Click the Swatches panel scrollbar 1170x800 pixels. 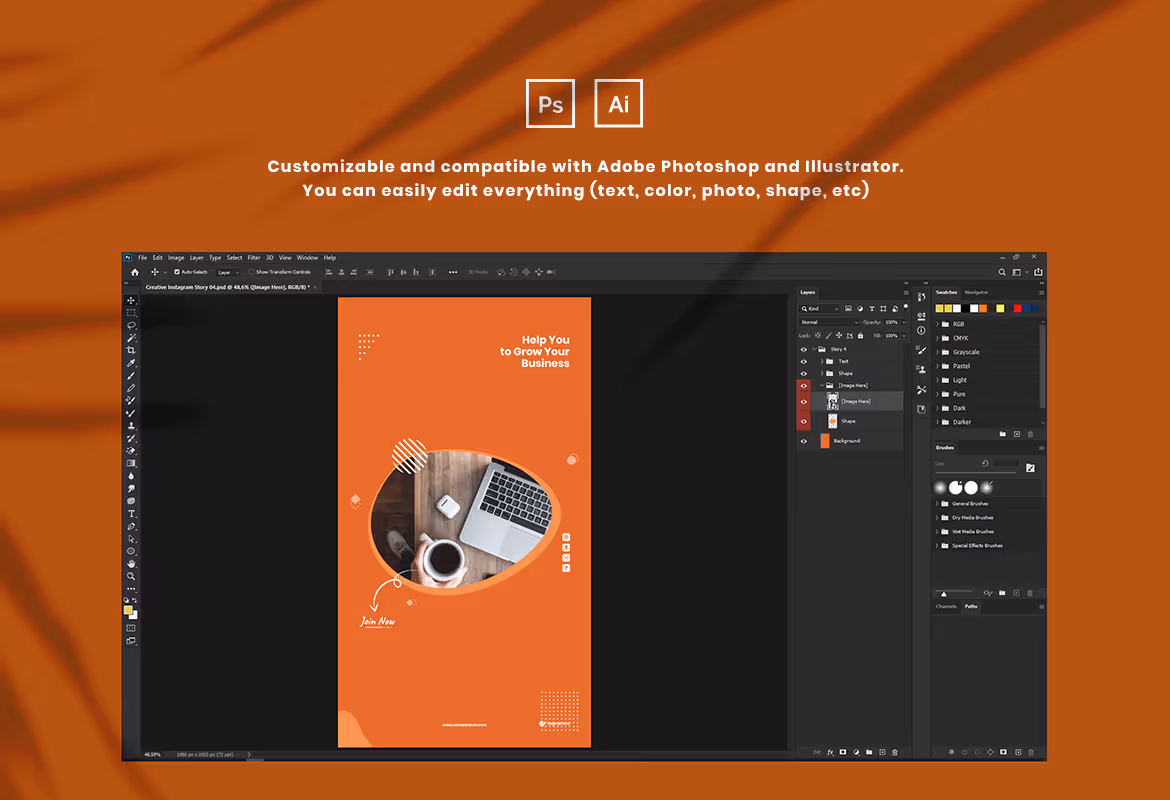pos(1042,366)
